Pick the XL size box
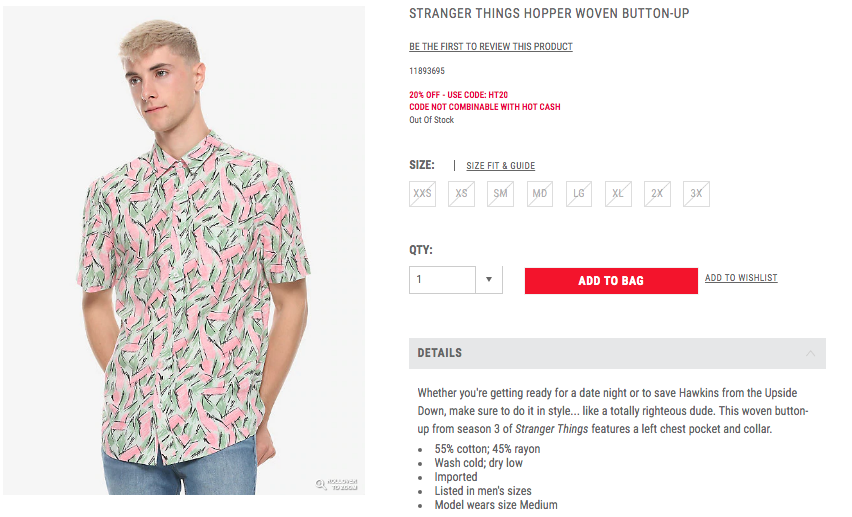Viewport: 852px width, 517px height. (x=618, y=193)
